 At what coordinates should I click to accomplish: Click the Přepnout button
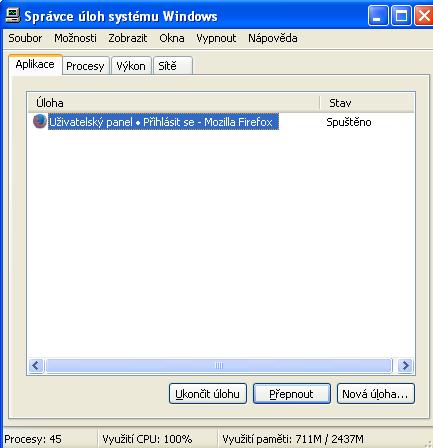pos(292,394)
